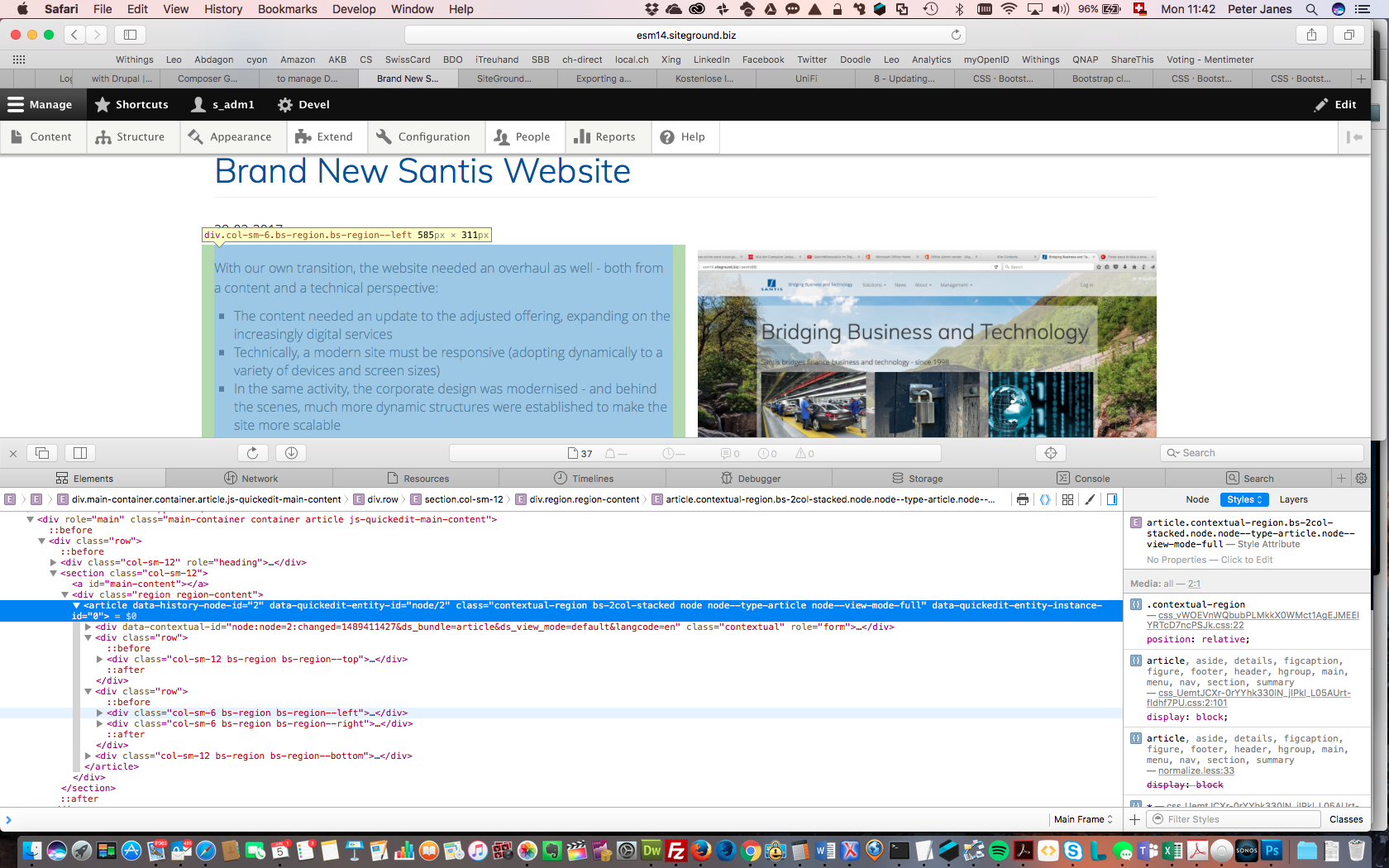
Task: Open the pseudo-class editing pencil icon
Action: coord(1090,499)
